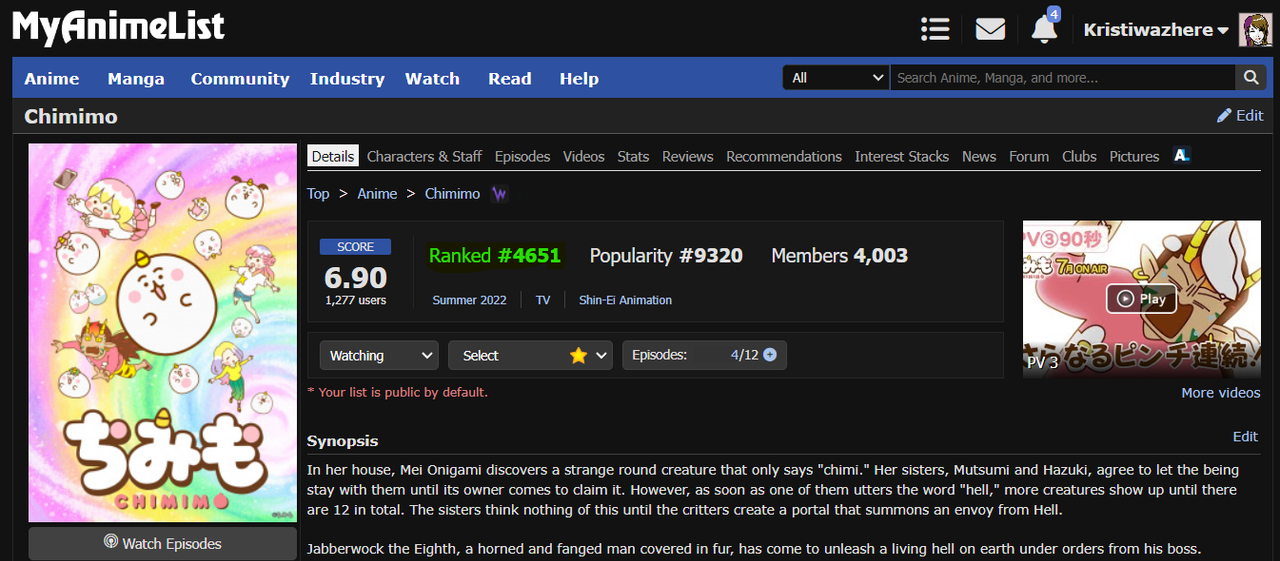Open the score Select dropdown

[530, 355]
